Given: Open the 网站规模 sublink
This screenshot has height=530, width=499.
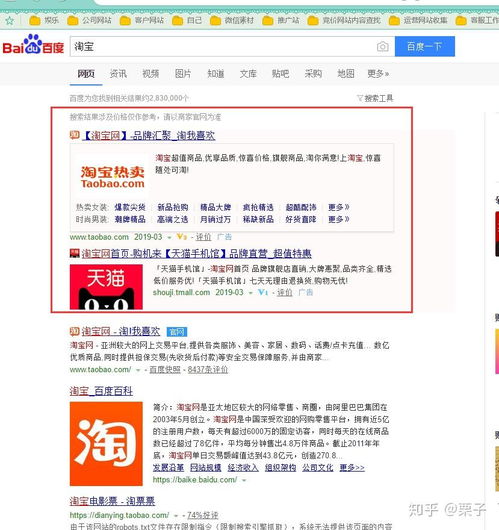Looking at the screenshot, I should pyautogui.click(x=206, y=468).
